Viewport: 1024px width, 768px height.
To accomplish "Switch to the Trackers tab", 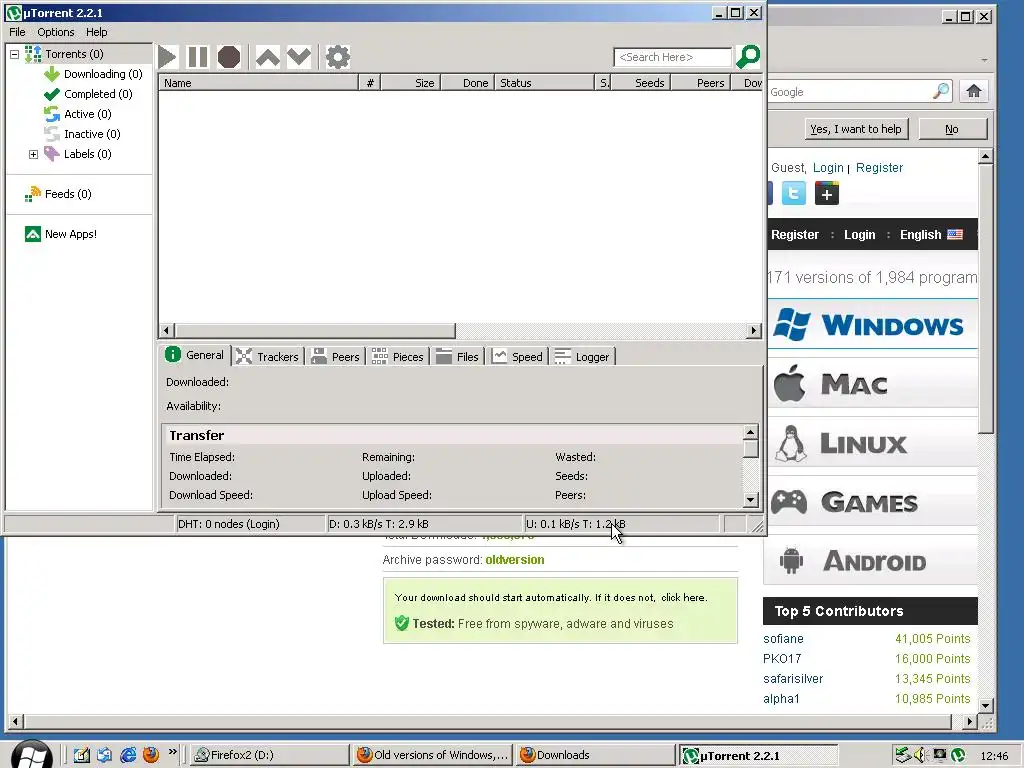I will pos(268,357).
